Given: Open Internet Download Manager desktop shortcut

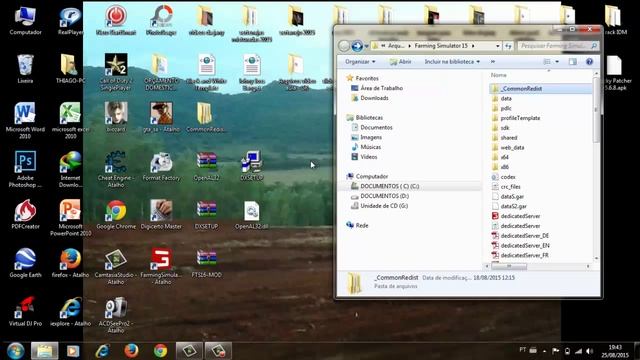Looking at the screenshot, I should point(70,169).
